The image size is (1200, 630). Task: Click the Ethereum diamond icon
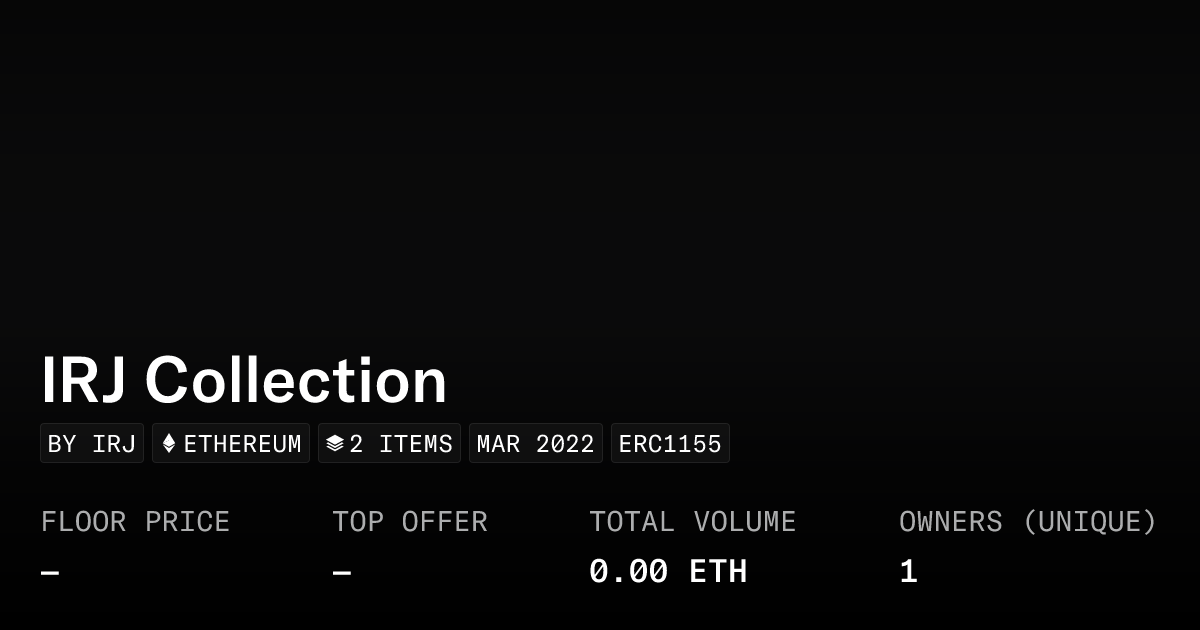click(169, 443)
